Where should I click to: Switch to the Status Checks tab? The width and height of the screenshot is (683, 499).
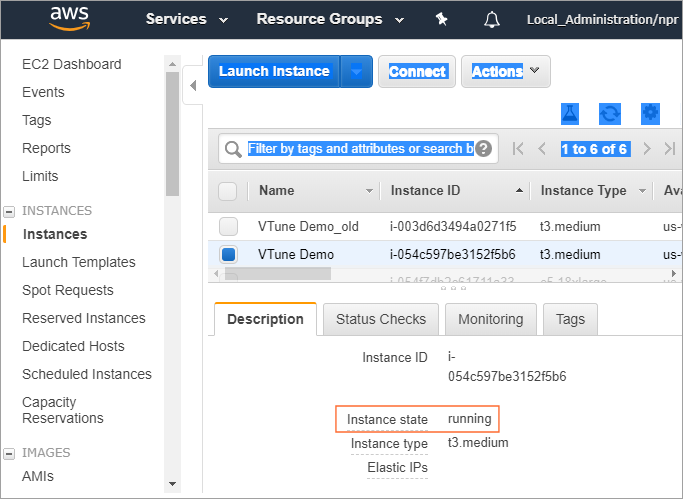(380, 319)
